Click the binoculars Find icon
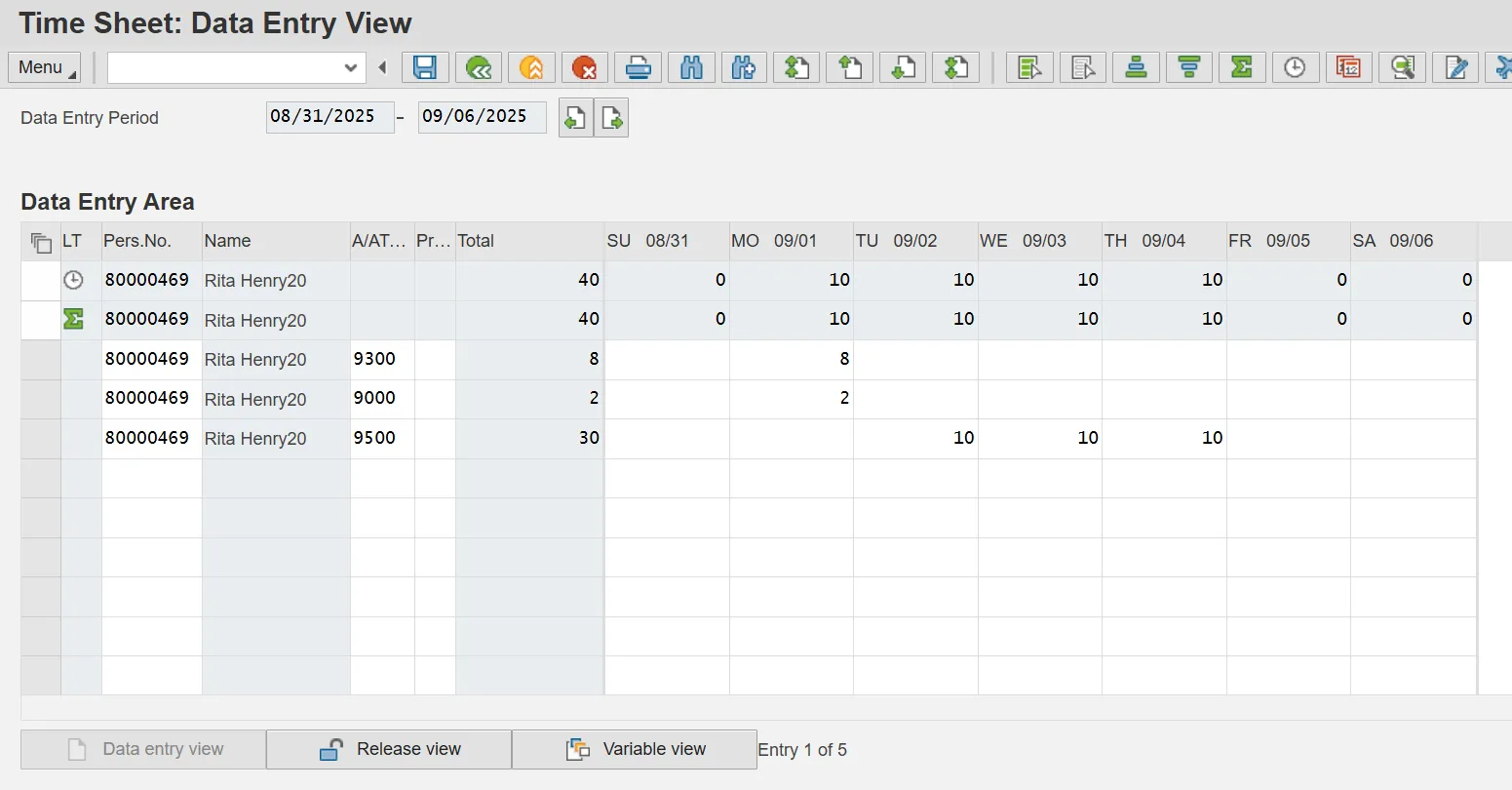1512x790 pixels. (x=691, y=67)
